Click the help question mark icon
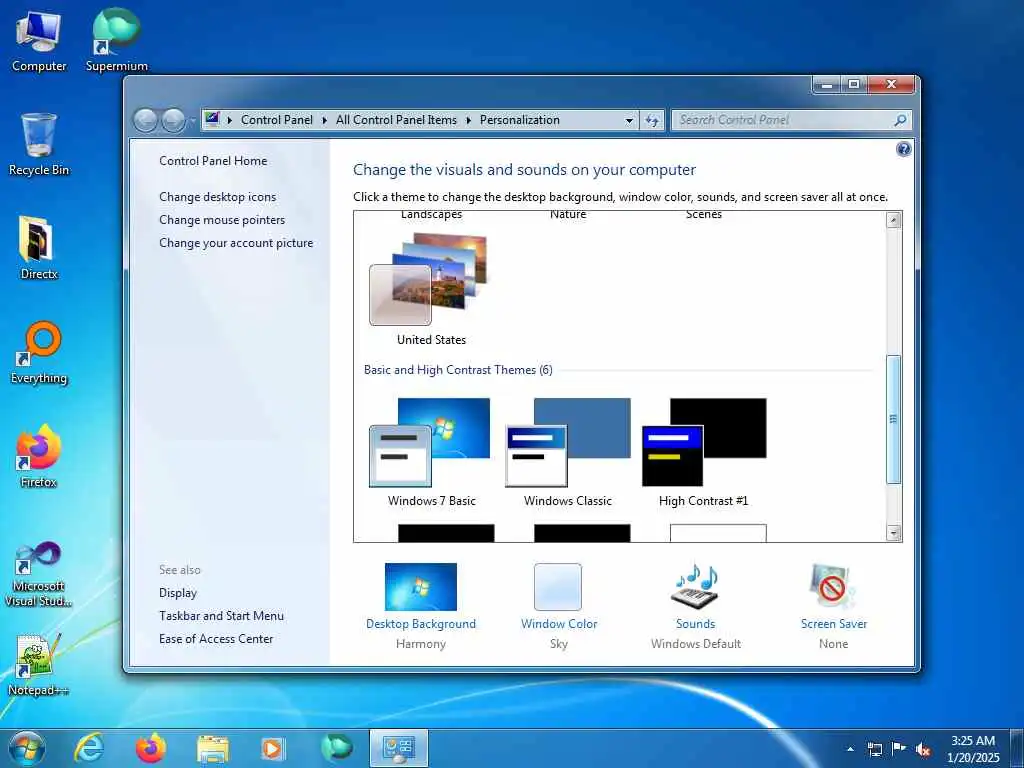Screen dimensions: 1024x768 (x=903, y=150)
